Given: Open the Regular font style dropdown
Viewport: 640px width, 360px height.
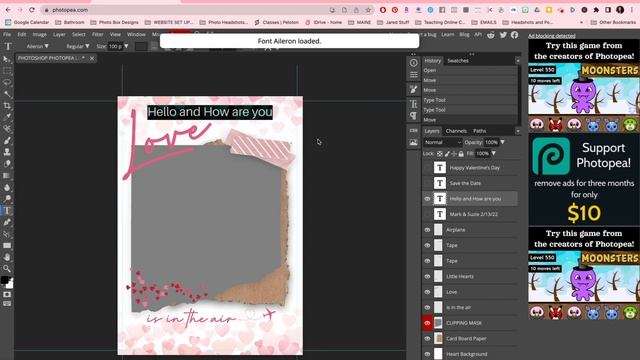Looking at the screenshot, I should coord(78,47).
